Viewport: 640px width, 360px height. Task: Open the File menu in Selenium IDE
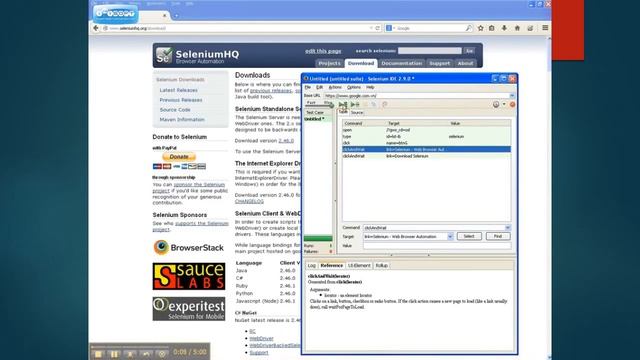coord(308,87)
